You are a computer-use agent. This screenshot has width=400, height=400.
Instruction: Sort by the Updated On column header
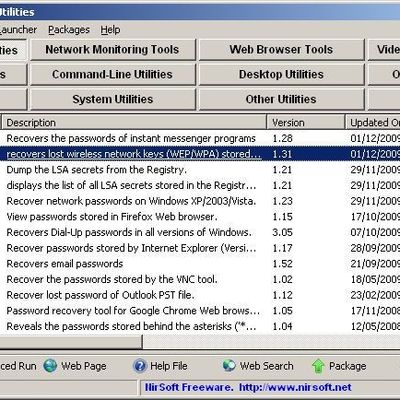[373, 122]
